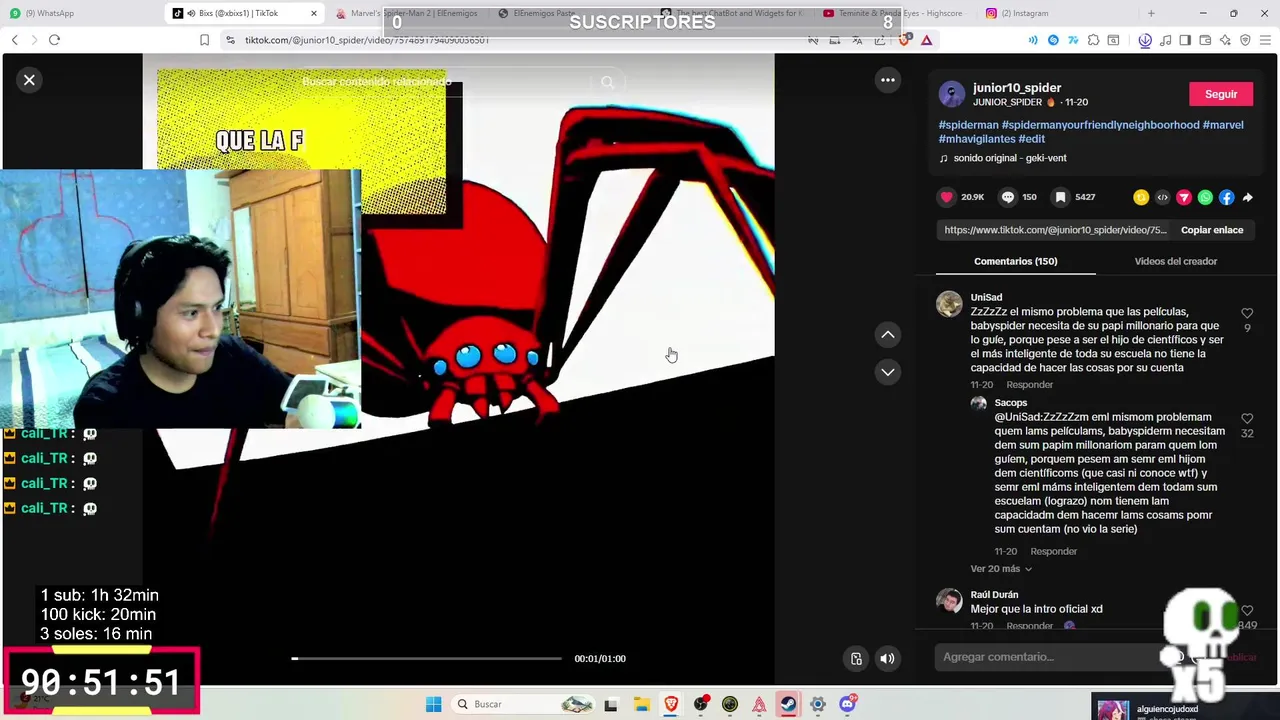Open junior10_spider profile avatar
The height and width of the screenshot is (720, 1280).
(952, 94)
